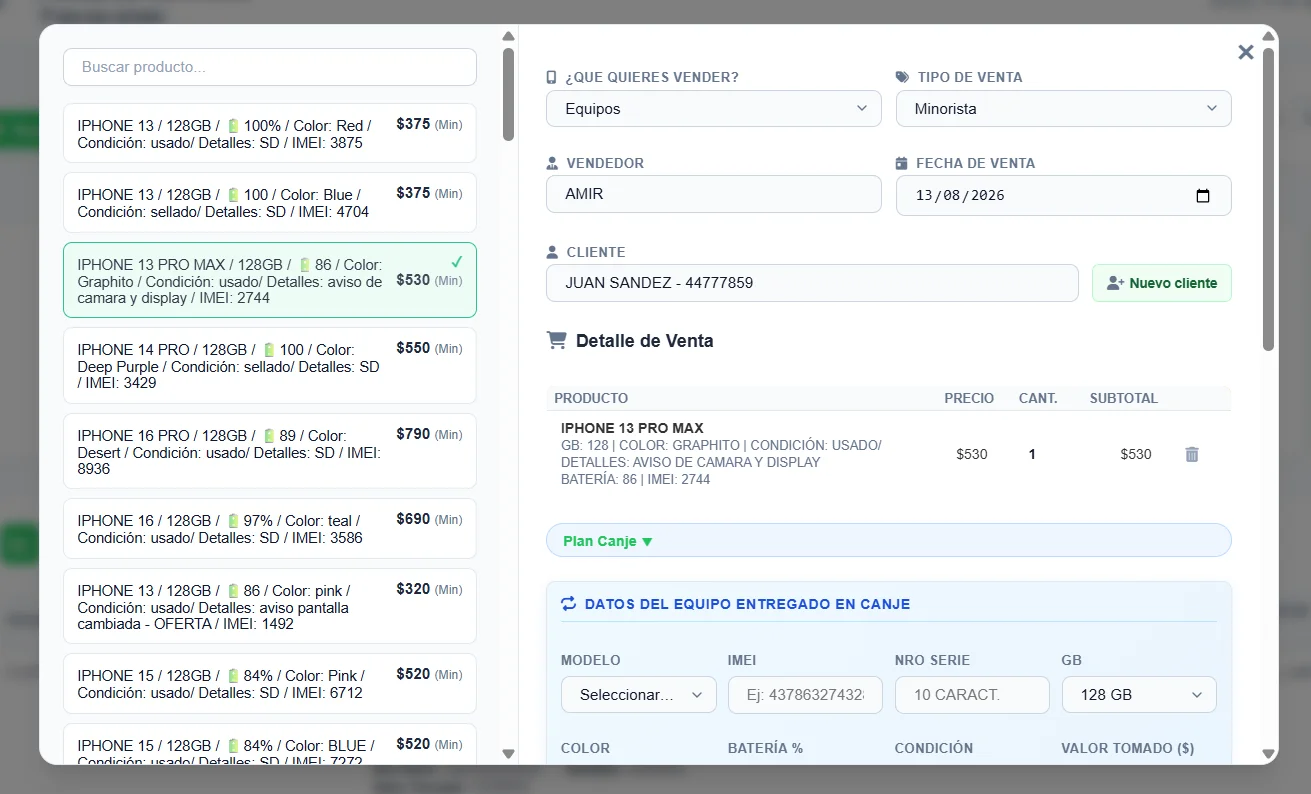This screenshot has width=1311, height=794.
Task: Click the CANT. column header
Action: click(x=1038, y=398)
